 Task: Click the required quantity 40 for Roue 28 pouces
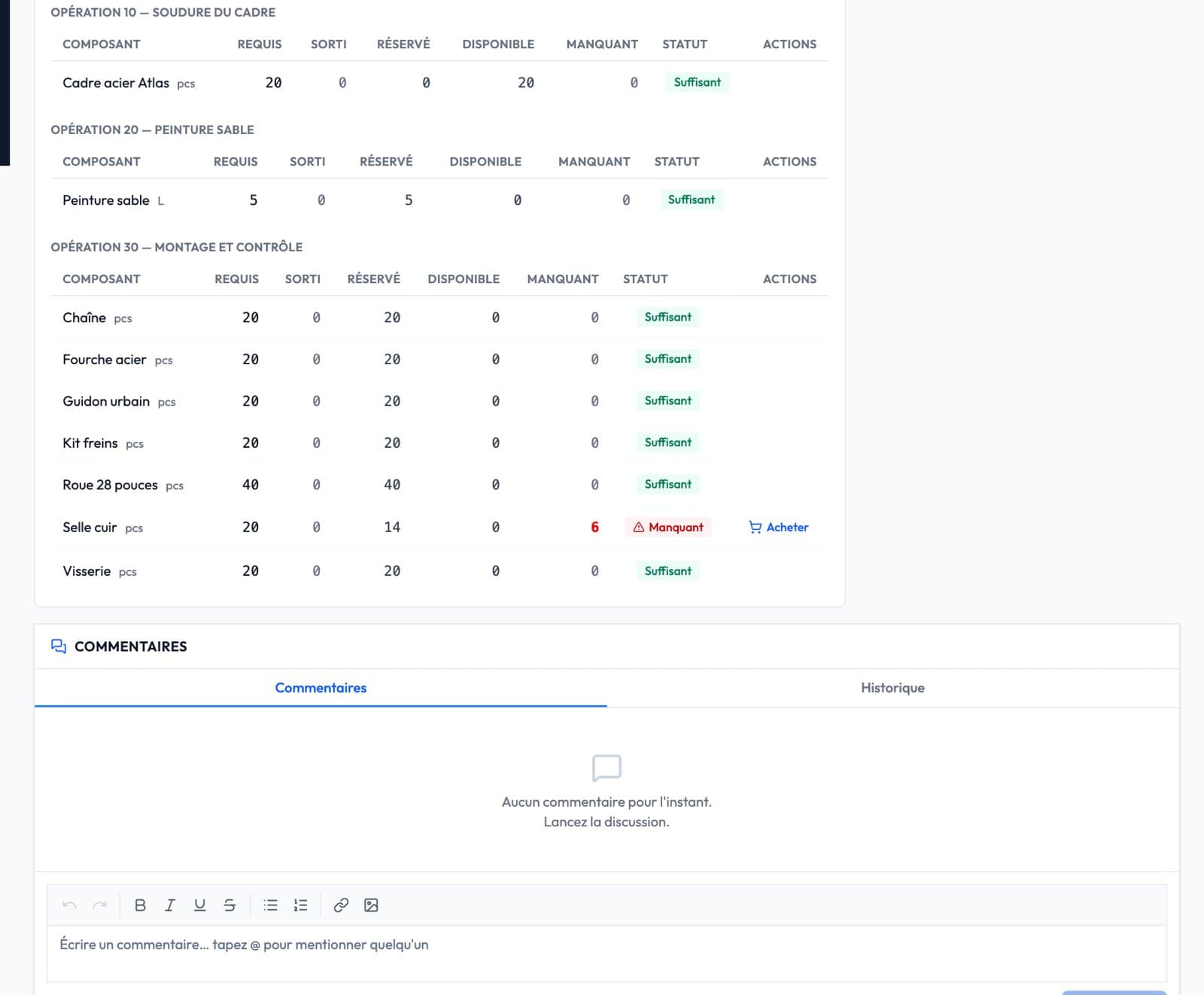(251, 485)
